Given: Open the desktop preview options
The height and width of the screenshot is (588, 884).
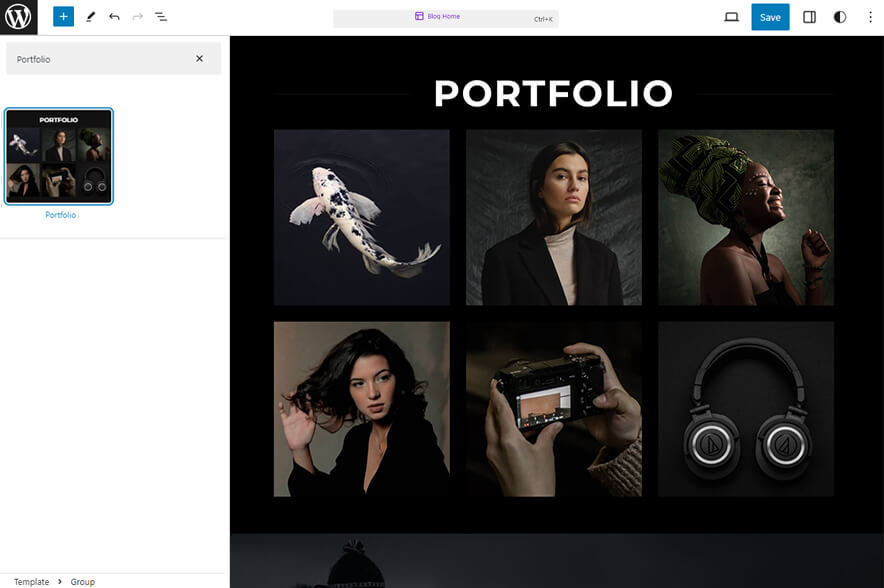Looking at the screenshot, I should click(x=731, y=17).
